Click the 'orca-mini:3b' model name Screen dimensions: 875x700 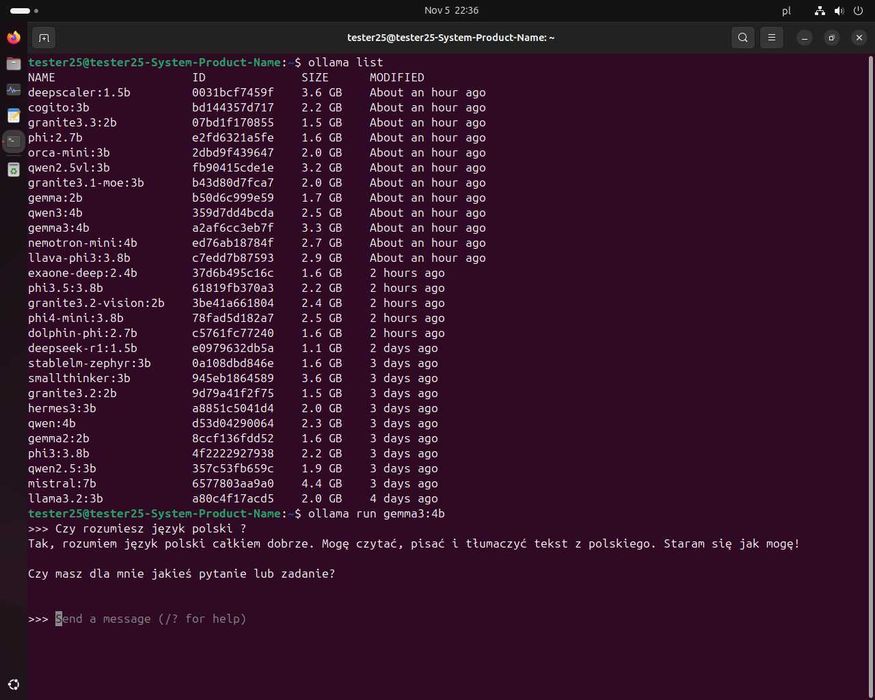click(69, 153)
